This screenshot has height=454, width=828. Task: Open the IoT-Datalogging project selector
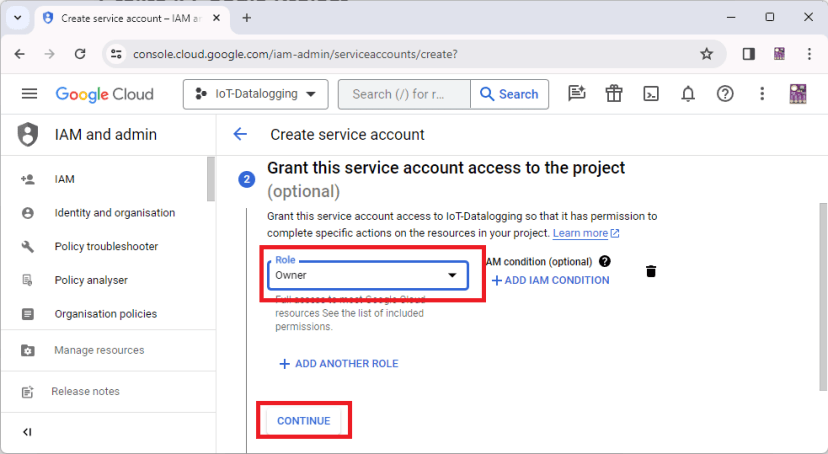pyautogui.click(x=256, y=94)
